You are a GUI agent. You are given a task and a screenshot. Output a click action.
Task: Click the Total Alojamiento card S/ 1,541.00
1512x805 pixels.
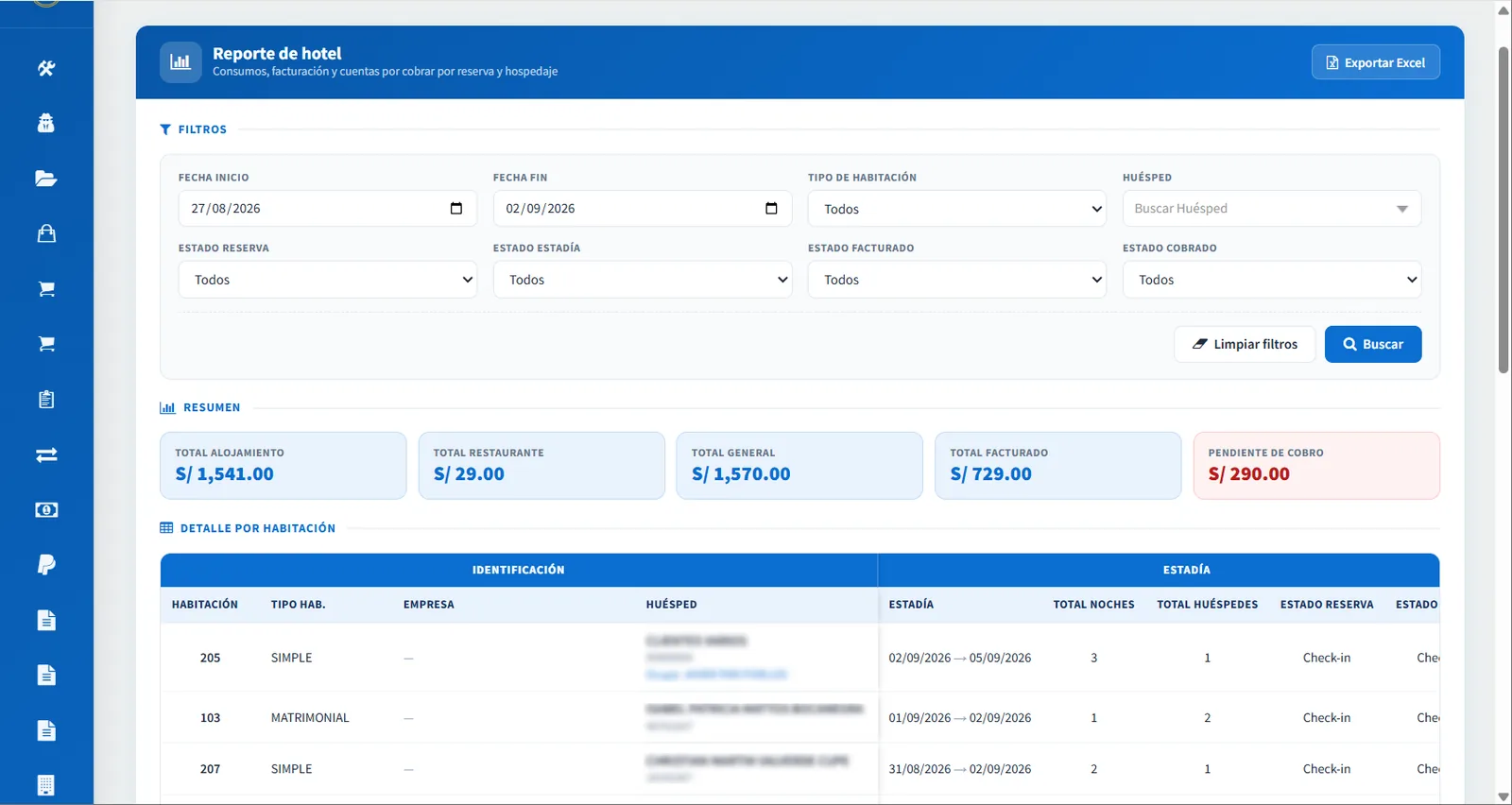click(283, 466)
